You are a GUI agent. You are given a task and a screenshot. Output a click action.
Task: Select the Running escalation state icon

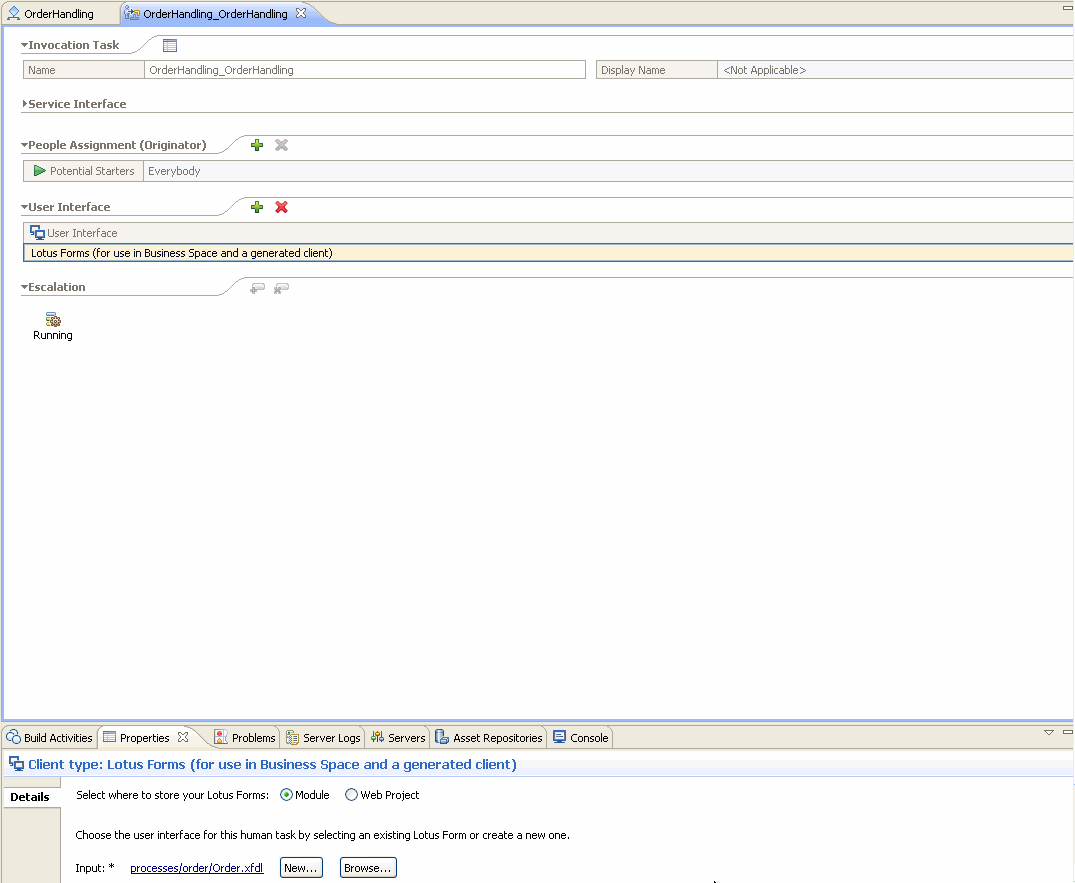53,320
